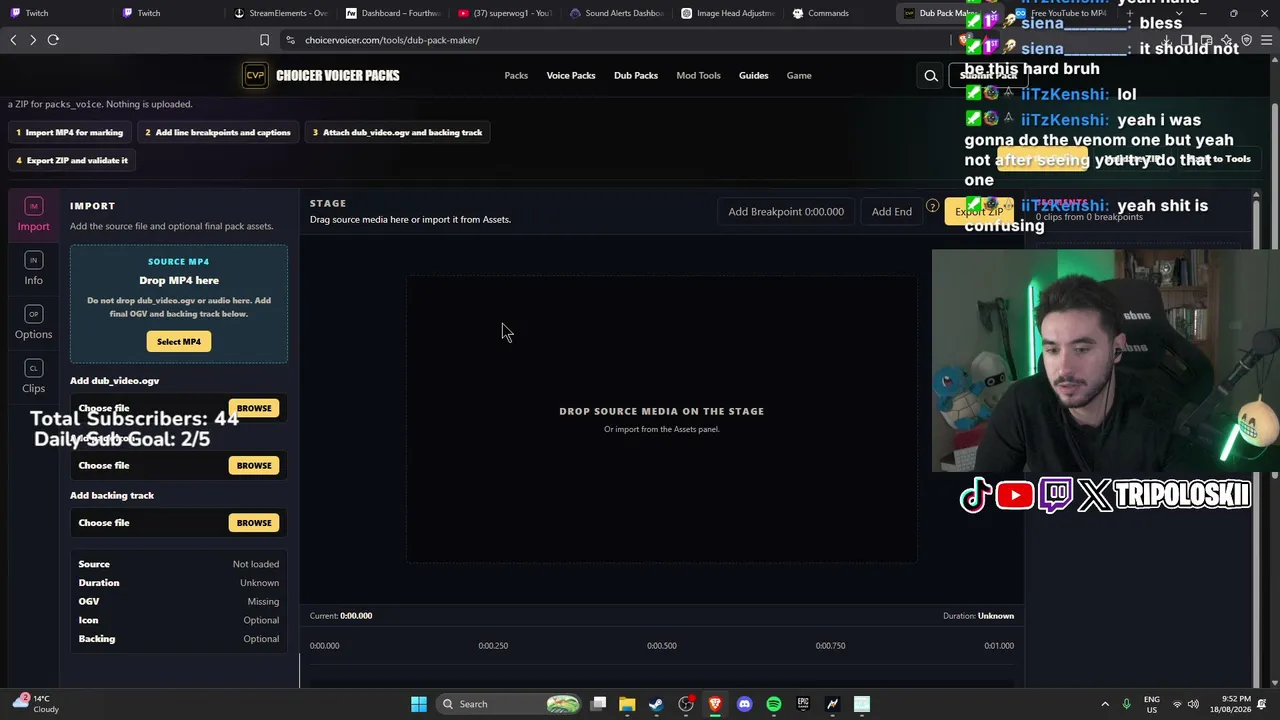Go back with the browser back arrow
Viewport: 1280px width, 720px height.
(13, 40)
